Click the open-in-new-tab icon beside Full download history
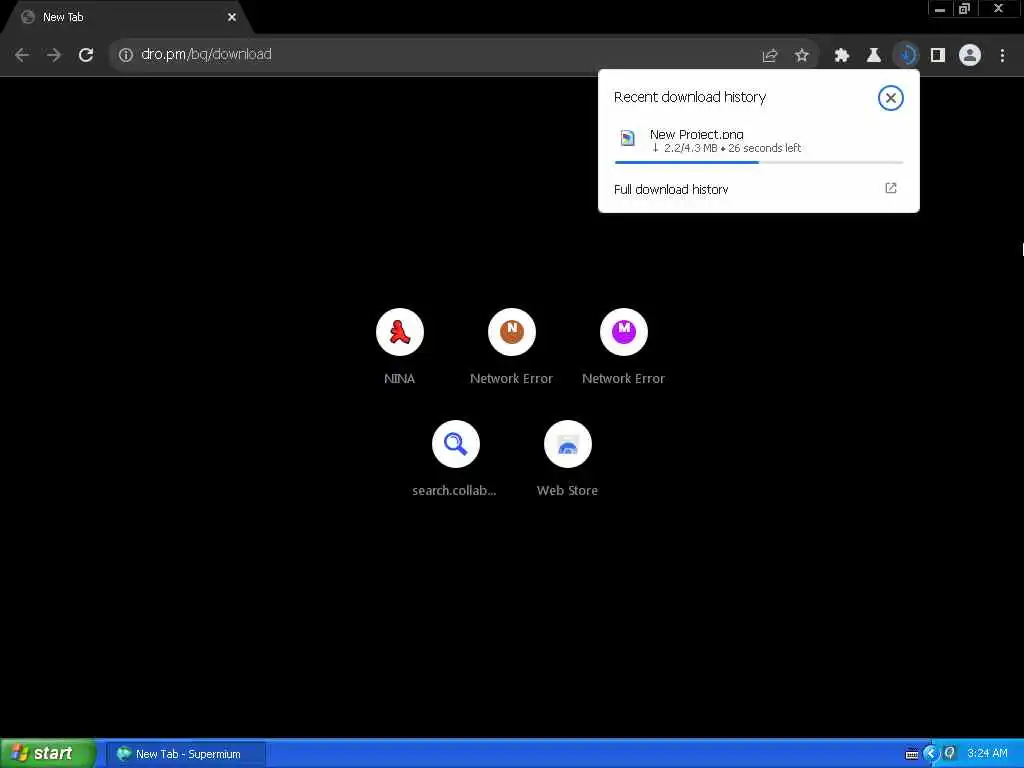Viewport: 1024px width, 768px height. pos(890,188)
